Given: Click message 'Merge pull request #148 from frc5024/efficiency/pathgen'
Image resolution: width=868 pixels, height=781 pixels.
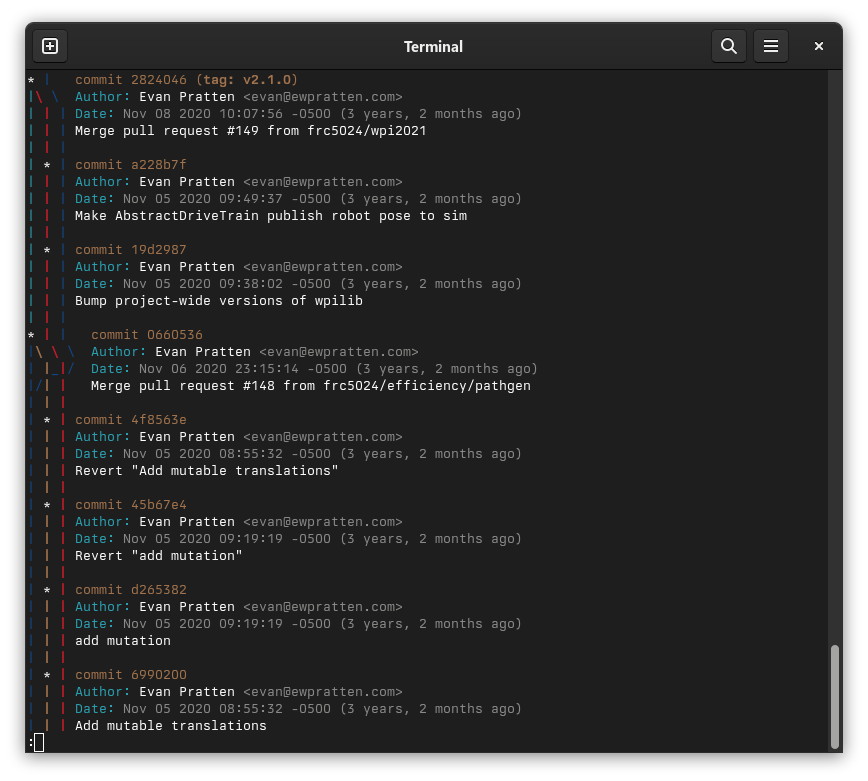Looking at the screenshot, I should [x=311, y=386].
